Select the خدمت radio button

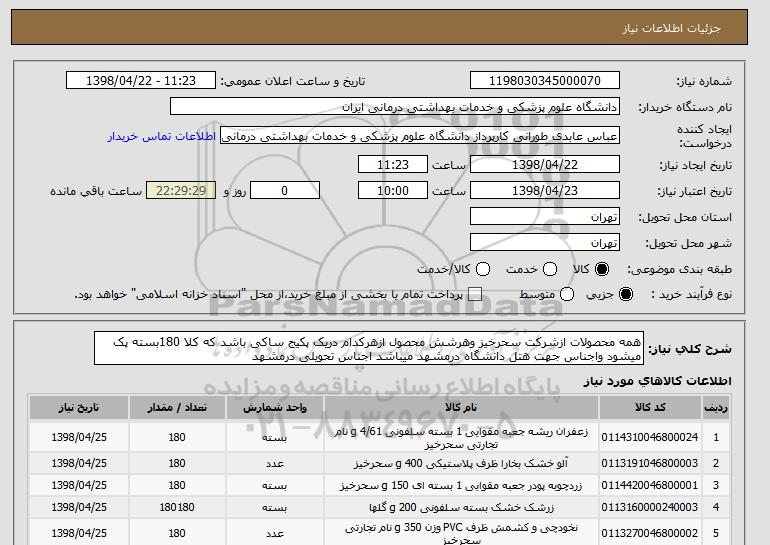point(550,269)
